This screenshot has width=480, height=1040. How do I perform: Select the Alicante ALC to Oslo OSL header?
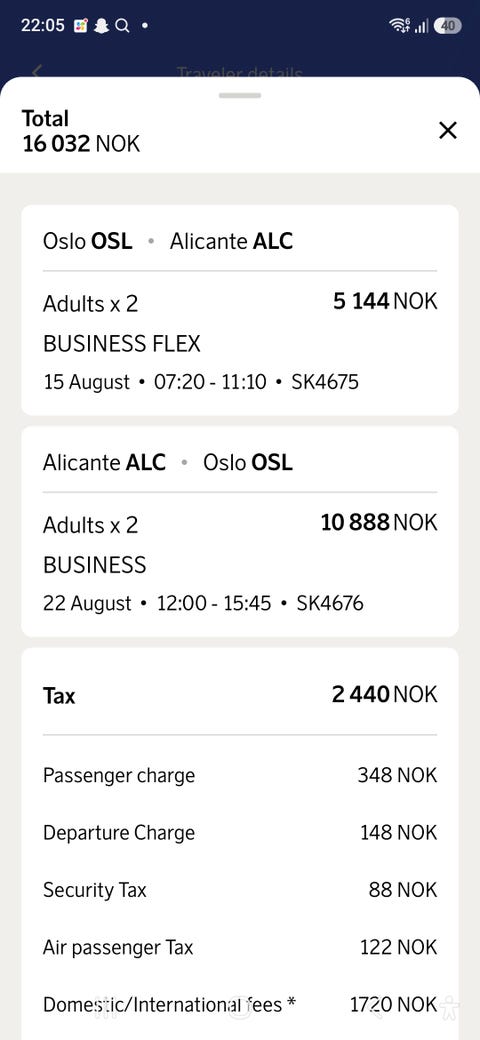pos(168,462)
